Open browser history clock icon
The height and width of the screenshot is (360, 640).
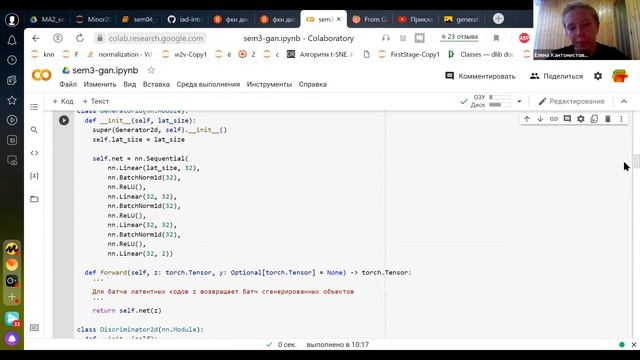[12, 60]
